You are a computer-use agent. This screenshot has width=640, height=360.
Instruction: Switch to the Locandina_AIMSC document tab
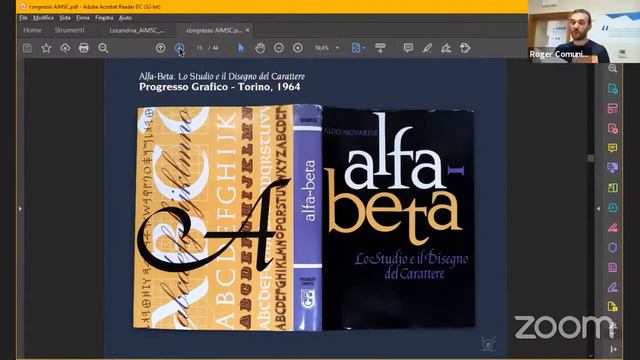point(137,30)
